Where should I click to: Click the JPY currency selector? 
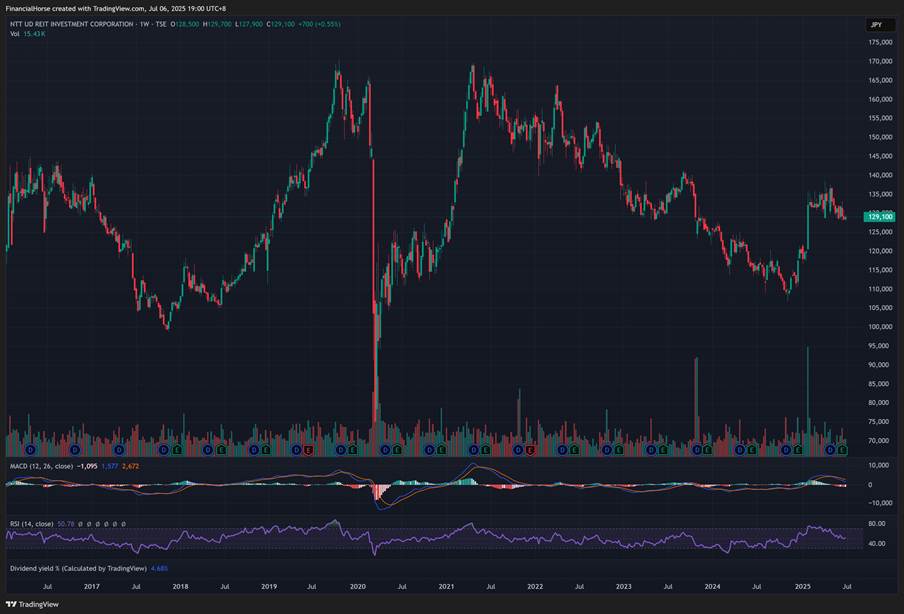(x=875, y=24)
